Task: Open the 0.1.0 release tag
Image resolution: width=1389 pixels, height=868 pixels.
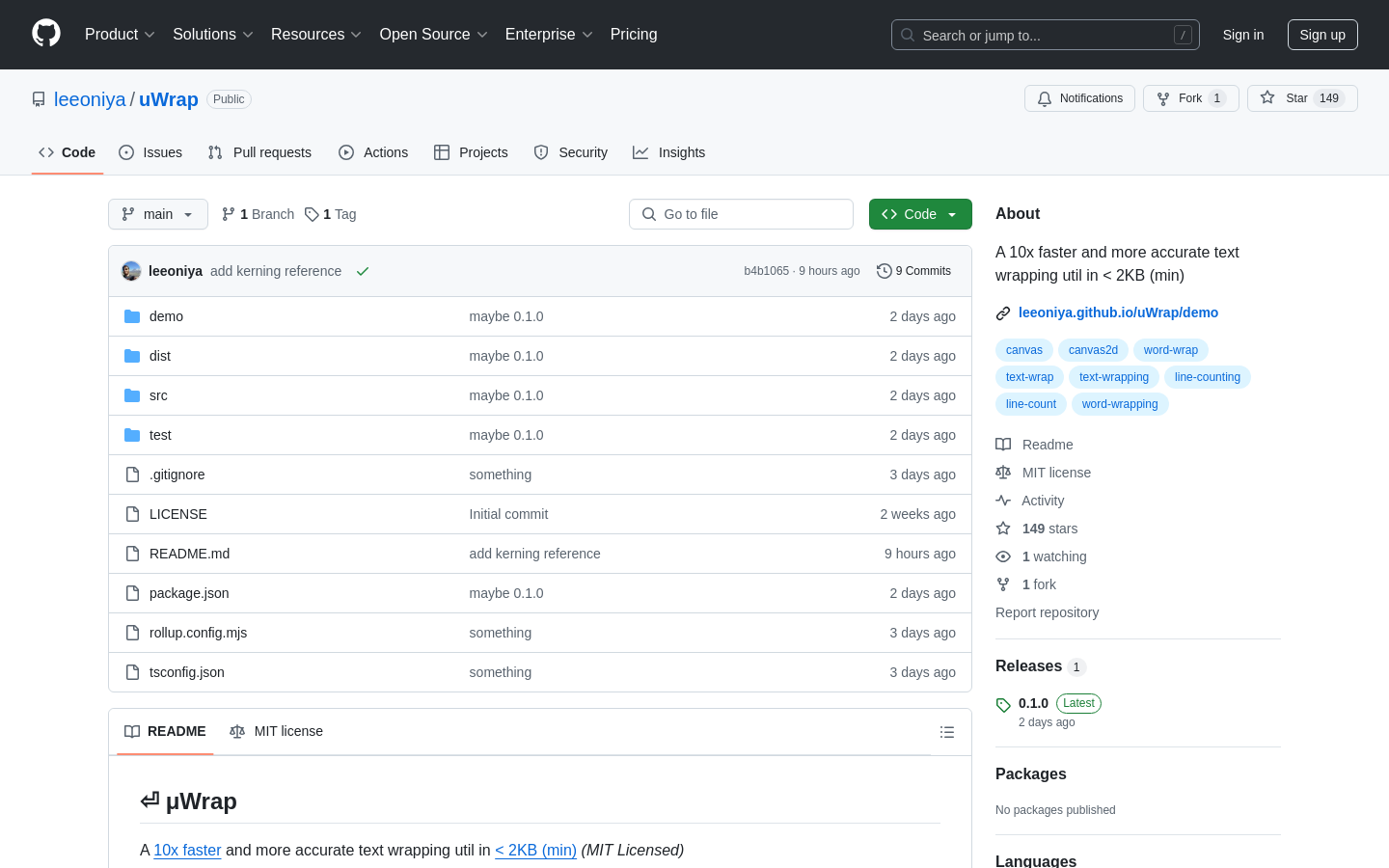Action: [1033, 703]
